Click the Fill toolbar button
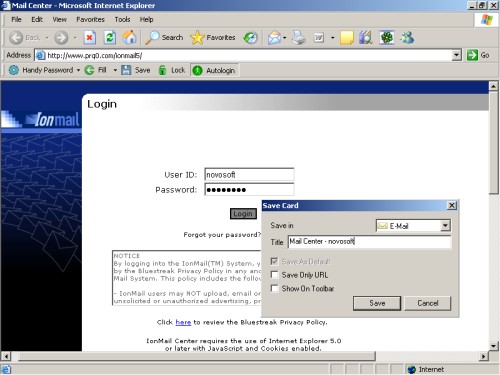Image resolution: width=500 pixels, height=375 pixels. 97,70
